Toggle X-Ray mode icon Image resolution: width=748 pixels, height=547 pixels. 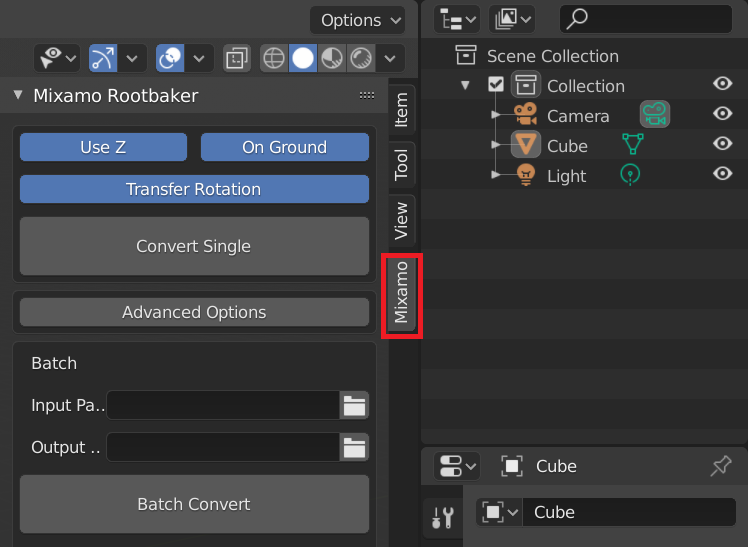237,58
